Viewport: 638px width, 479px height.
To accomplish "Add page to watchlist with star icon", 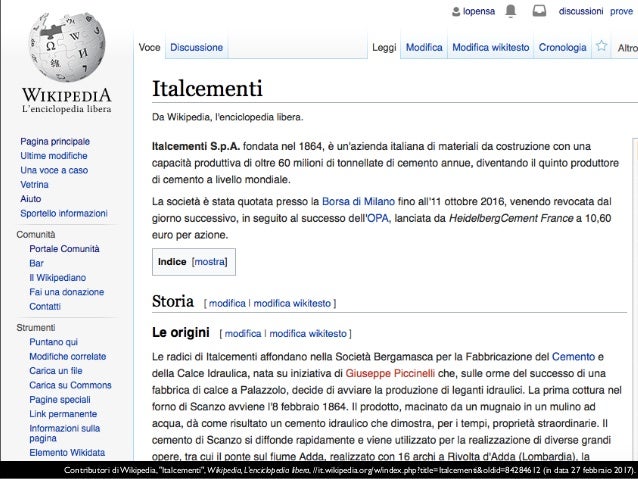I will (x=601, y=46).
